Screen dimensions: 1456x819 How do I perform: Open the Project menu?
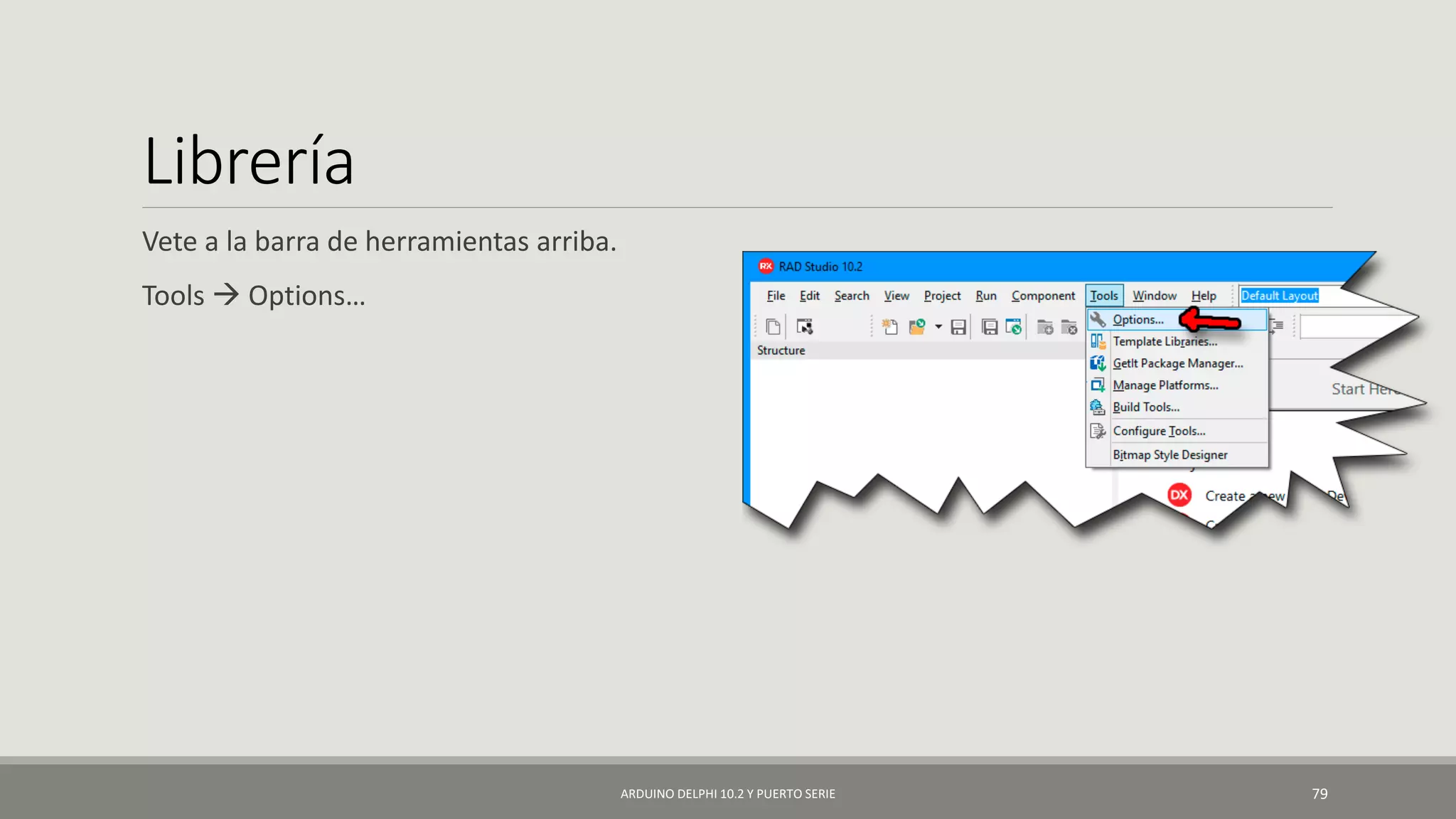(942, 296)
